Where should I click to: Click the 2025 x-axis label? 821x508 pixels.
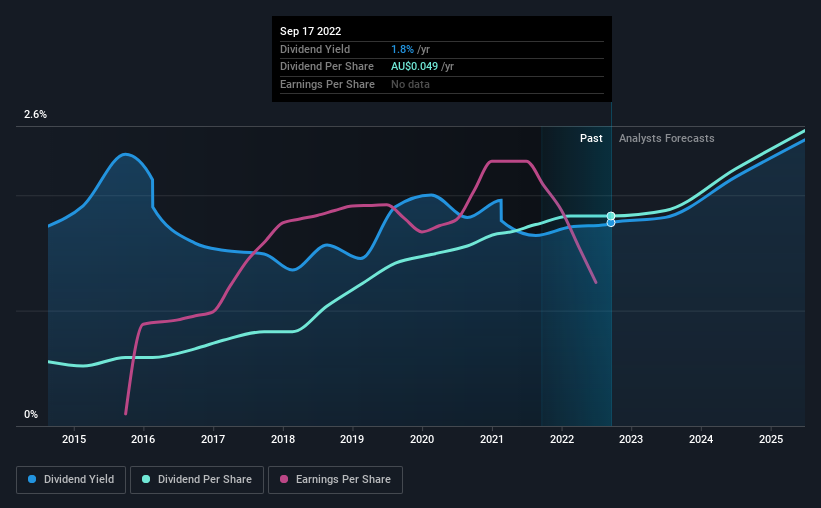tap(771, 439)
